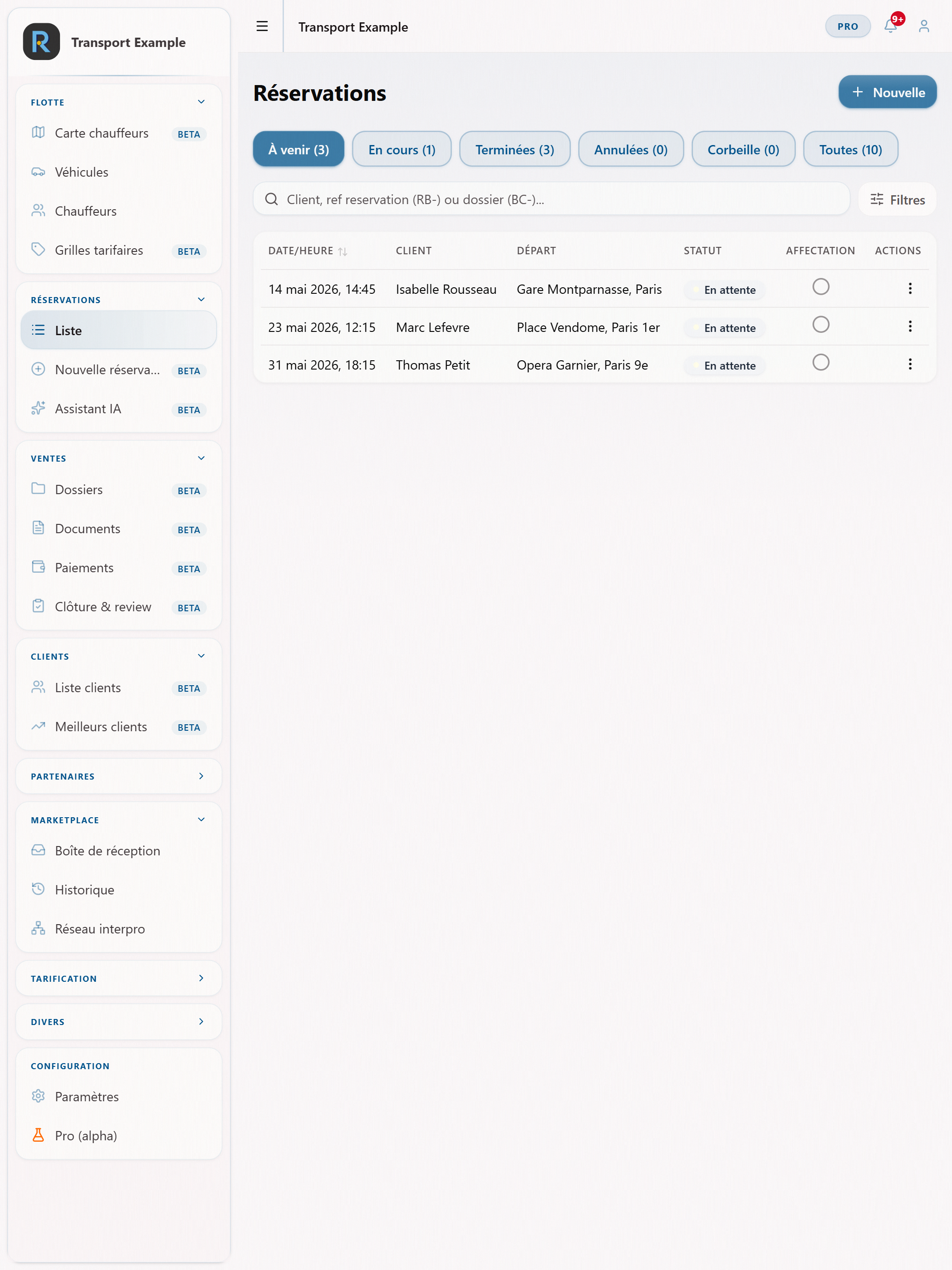Sort by Date/Heure column
Image resolution: width=952 pixels, height=1270 pixels.
308,250
